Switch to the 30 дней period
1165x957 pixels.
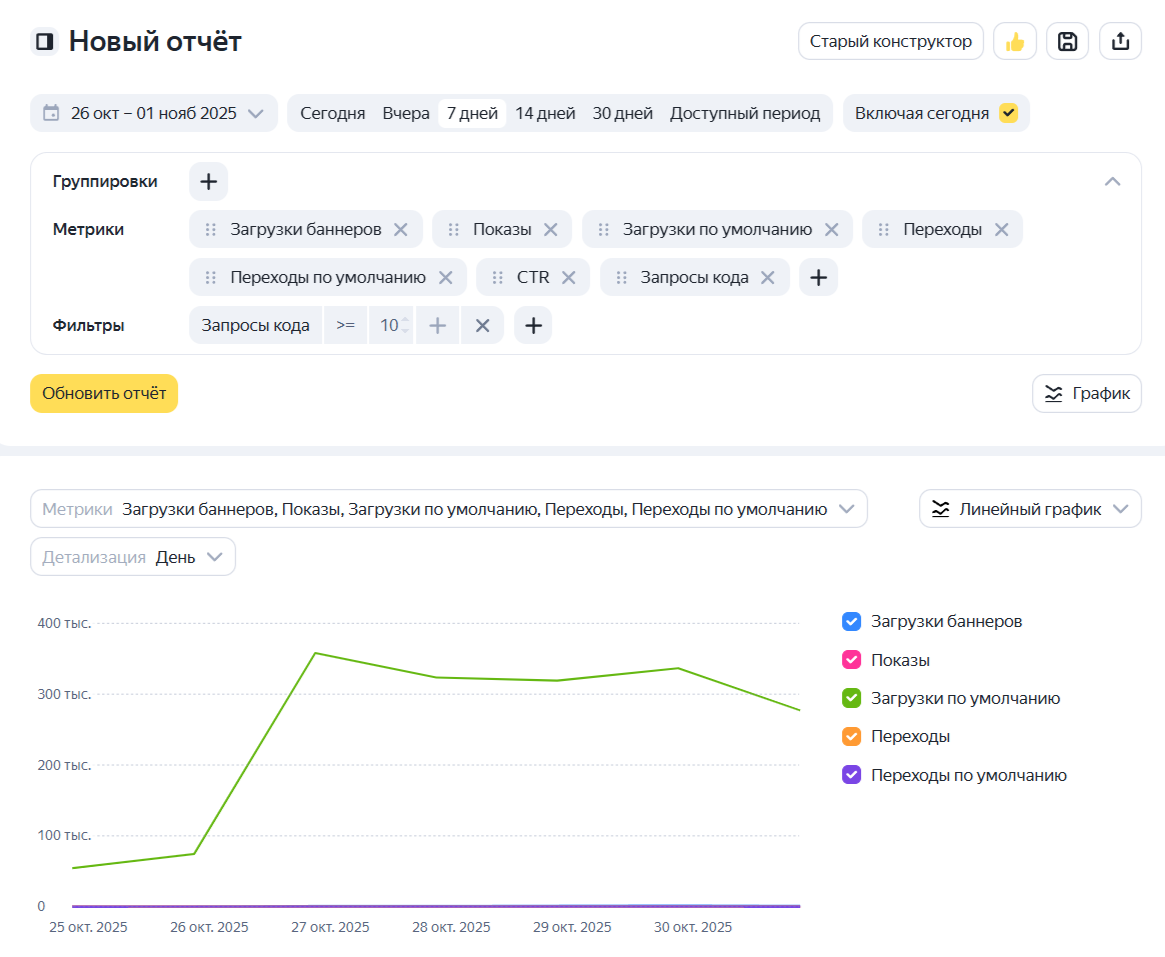coord(622,113)
